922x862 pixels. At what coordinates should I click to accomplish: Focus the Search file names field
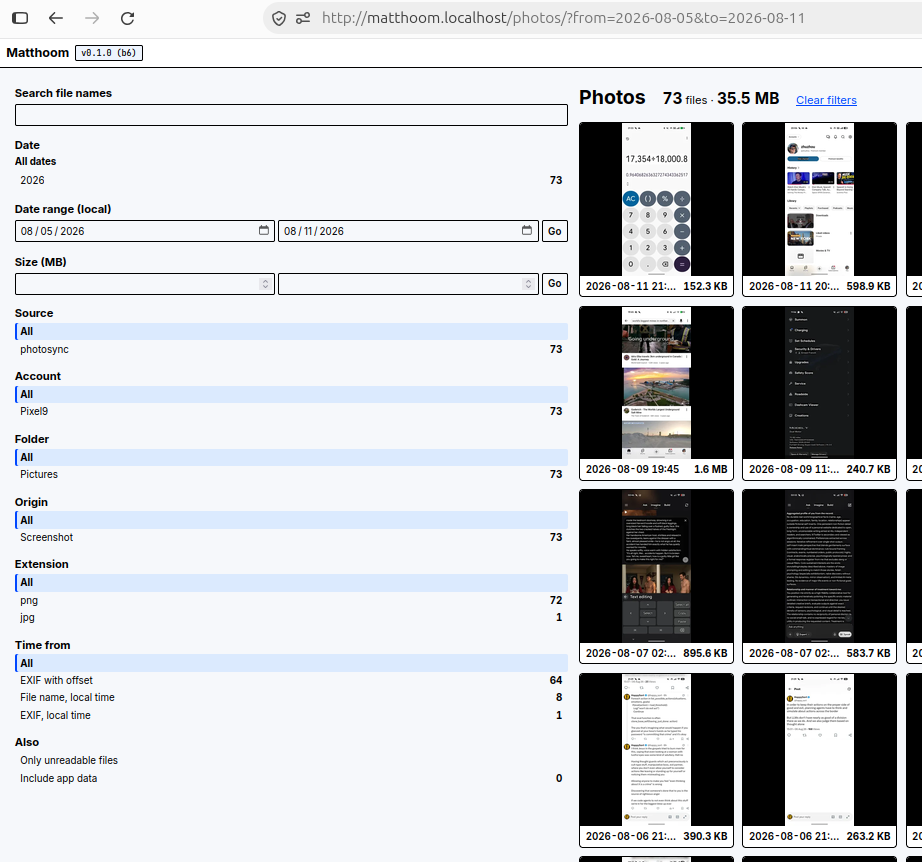(x=291, y=115)
